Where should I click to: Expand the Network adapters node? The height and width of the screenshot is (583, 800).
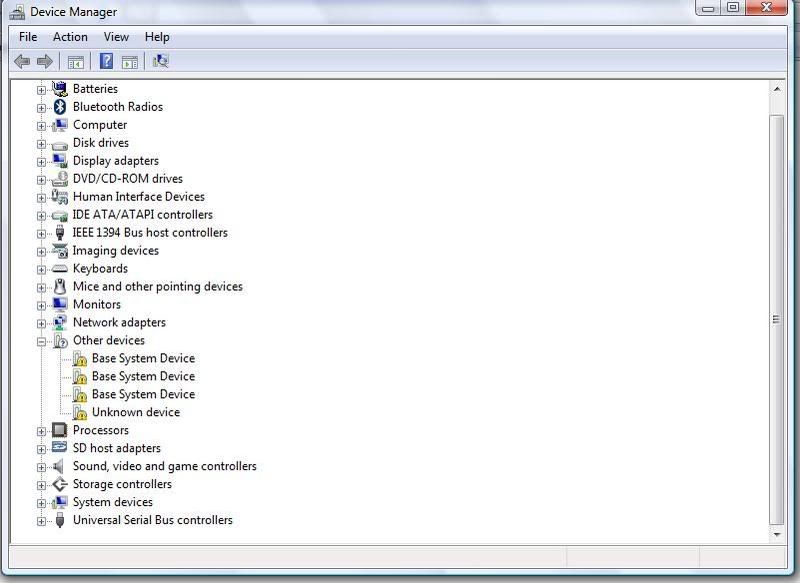pos(41,324)
